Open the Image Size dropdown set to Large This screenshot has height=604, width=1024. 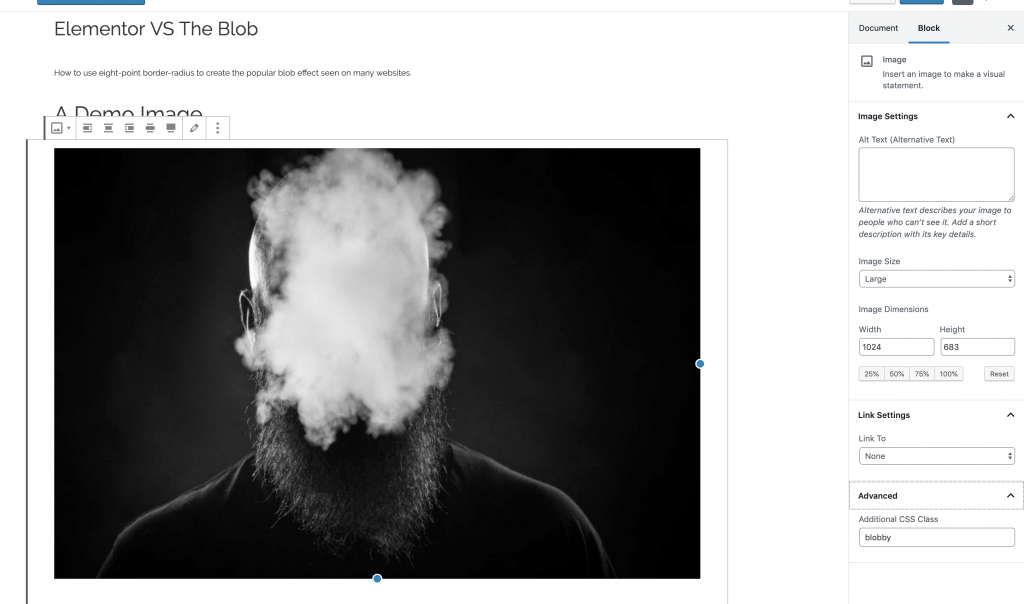point(936,279)
